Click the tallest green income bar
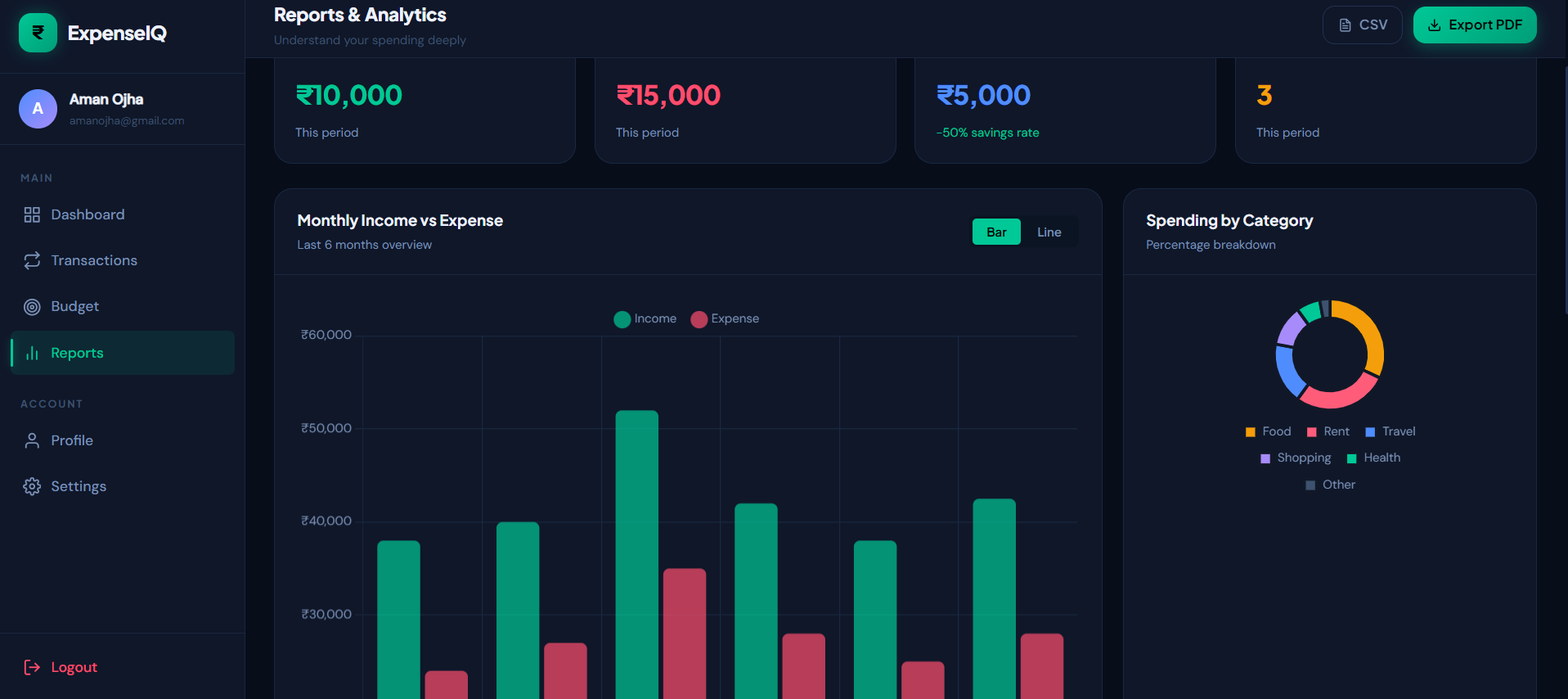The height and width of the screenshot is (699, 1568). pos(637,554)
